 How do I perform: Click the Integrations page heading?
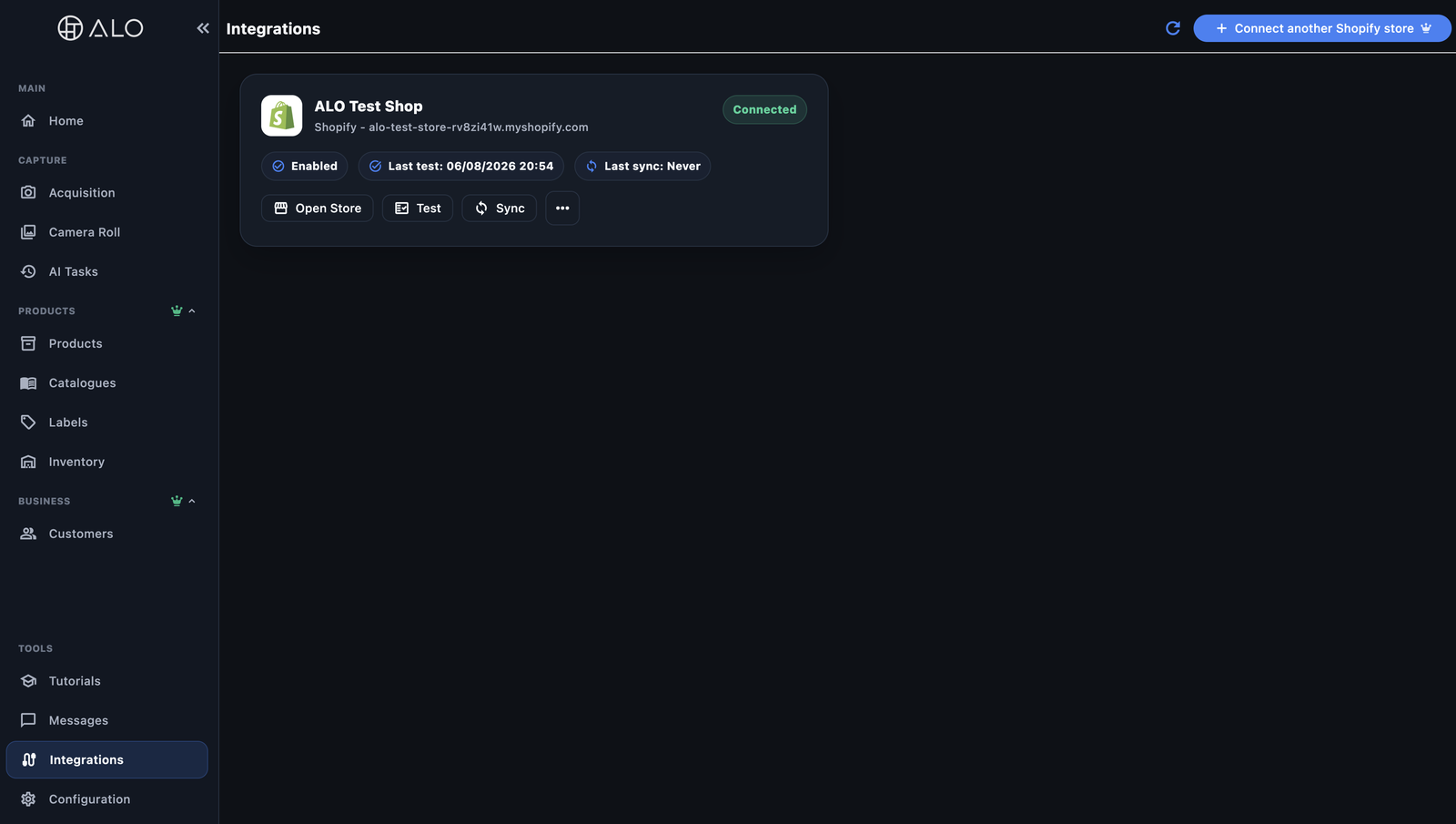[273, 28]
